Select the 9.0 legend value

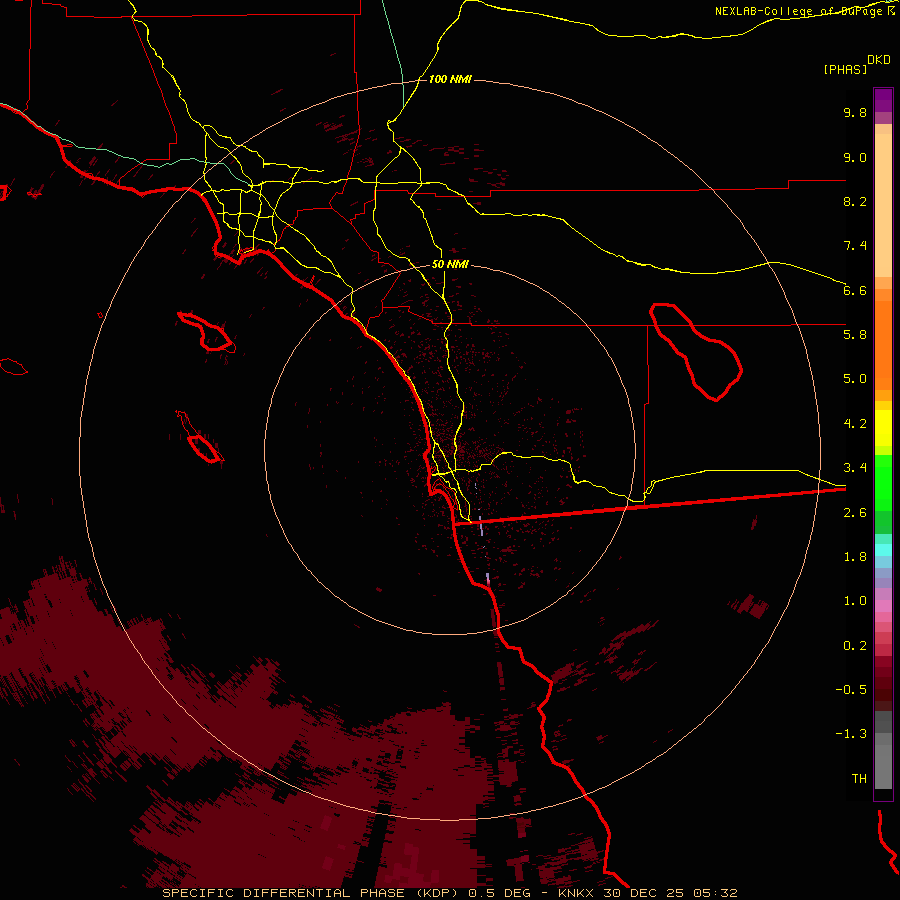[x=855, y=157]
